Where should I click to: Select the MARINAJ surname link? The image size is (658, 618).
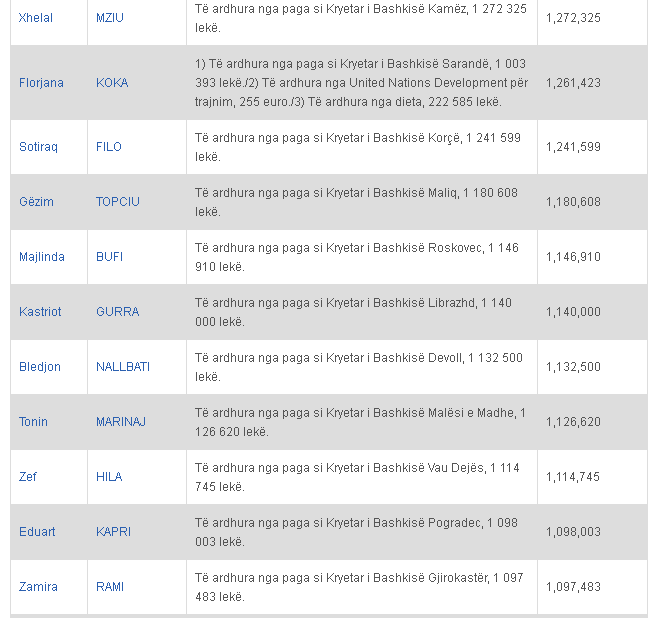(x=121, y=422)
